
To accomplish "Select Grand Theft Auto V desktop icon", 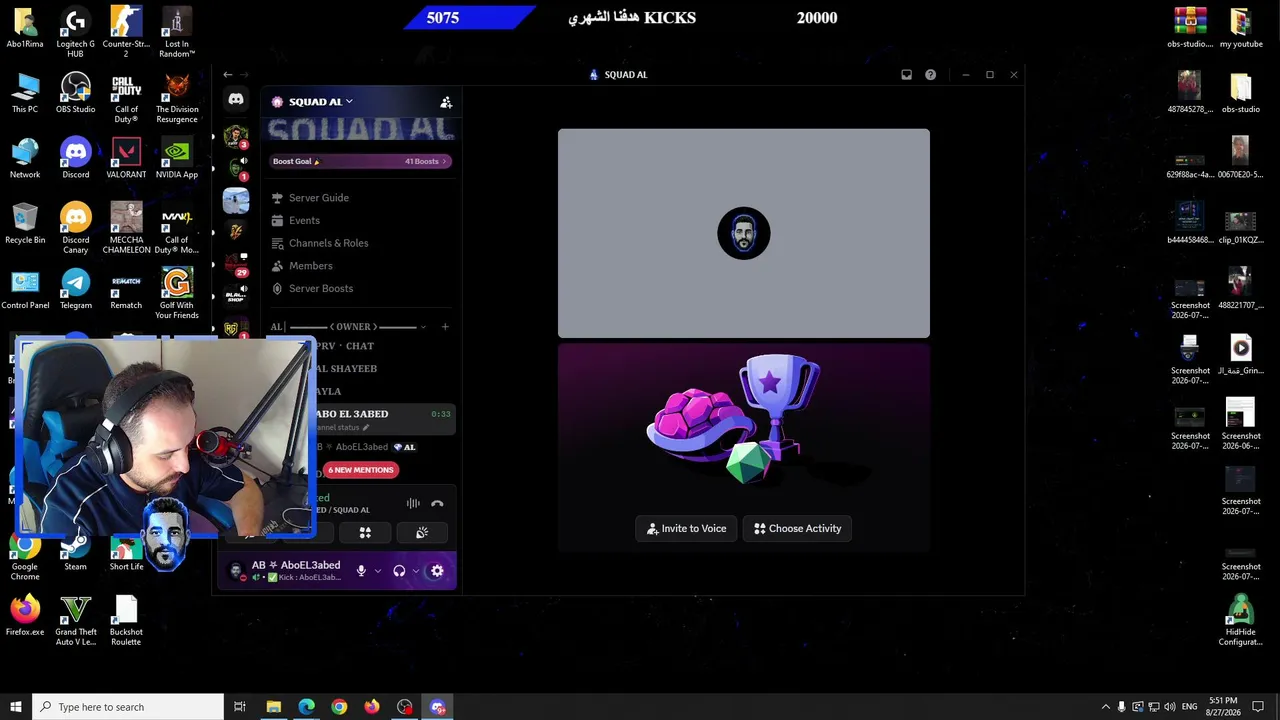I will click(x=75, y=621).
